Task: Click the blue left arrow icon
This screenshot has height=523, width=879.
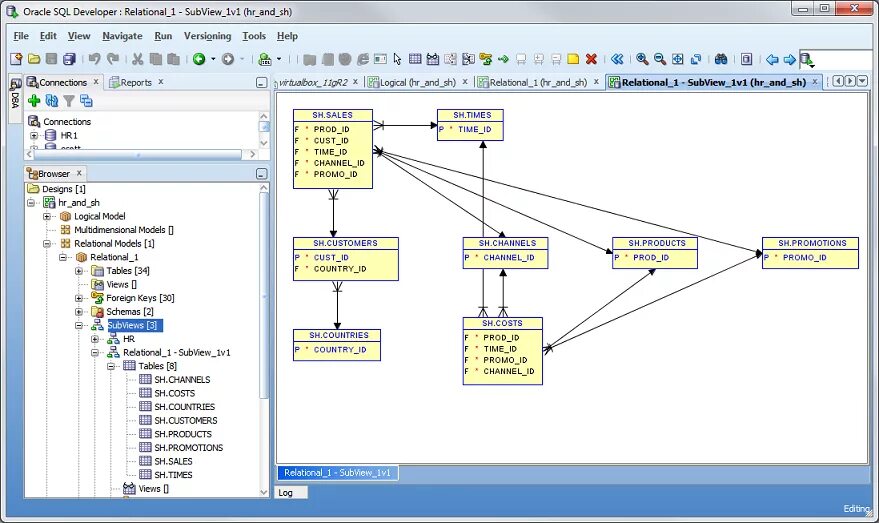Action: 772,59
